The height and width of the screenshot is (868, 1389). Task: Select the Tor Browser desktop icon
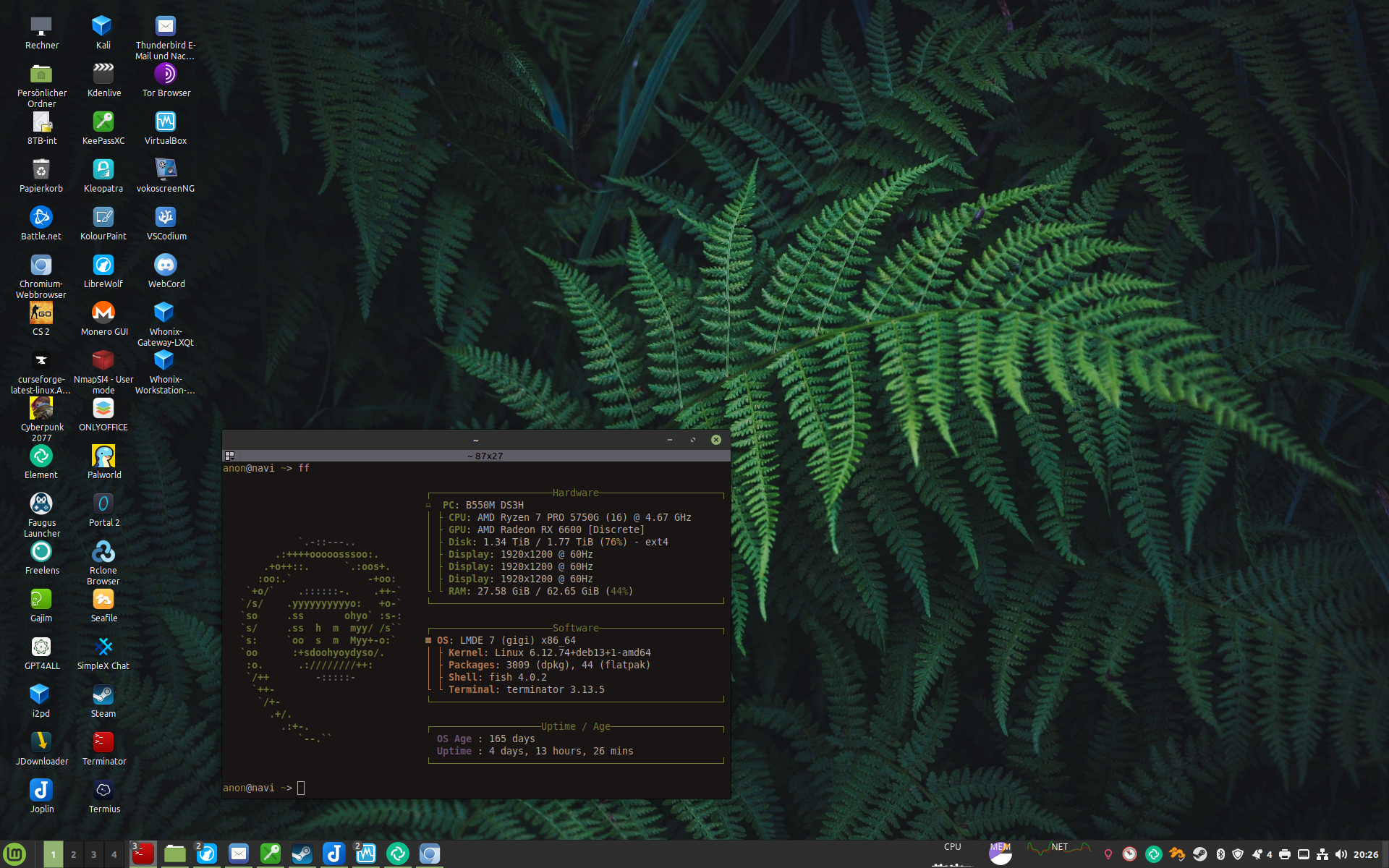[165, 75]
